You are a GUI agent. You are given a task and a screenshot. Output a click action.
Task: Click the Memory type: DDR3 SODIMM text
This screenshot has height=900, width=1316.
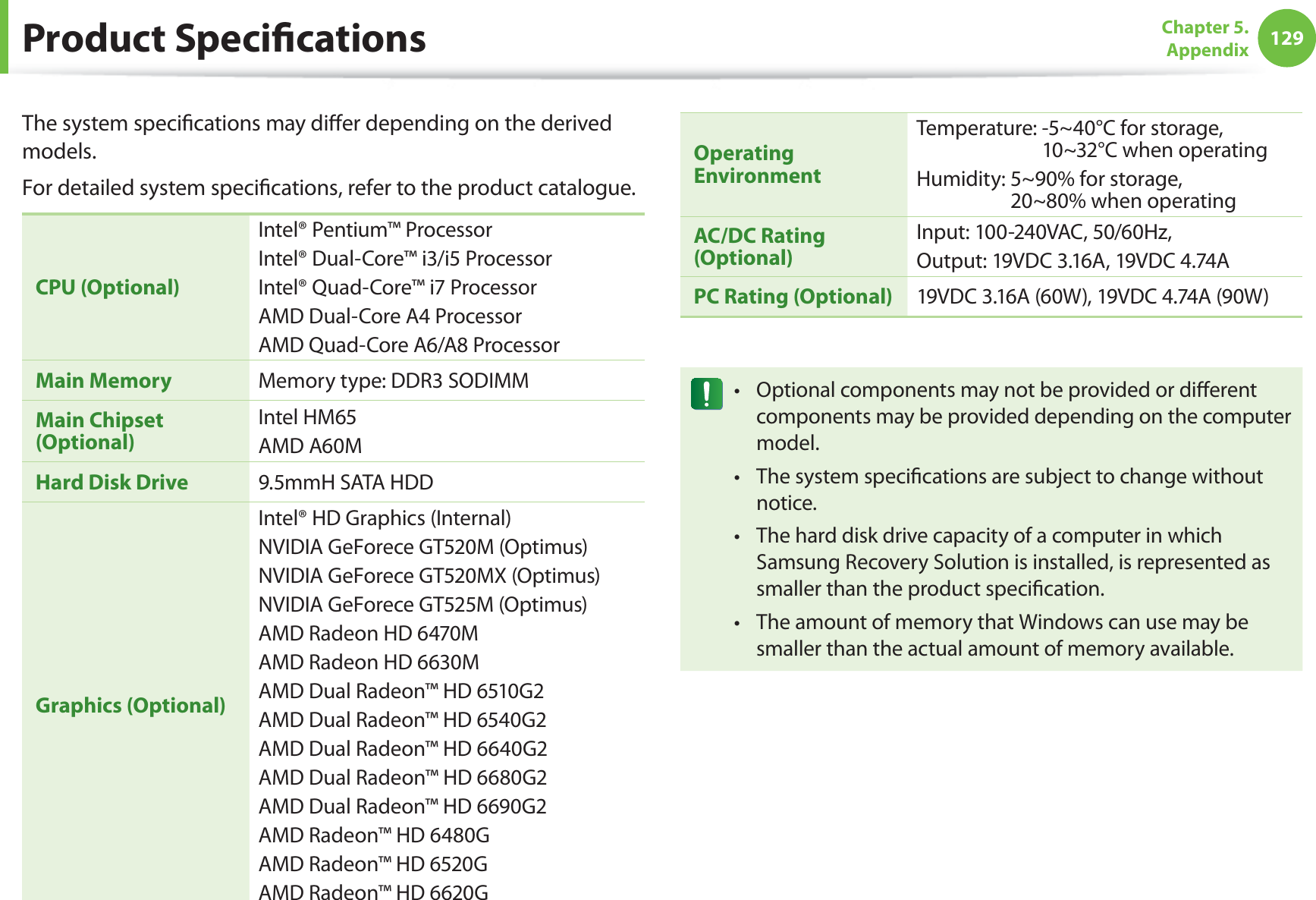click(393, 381)
